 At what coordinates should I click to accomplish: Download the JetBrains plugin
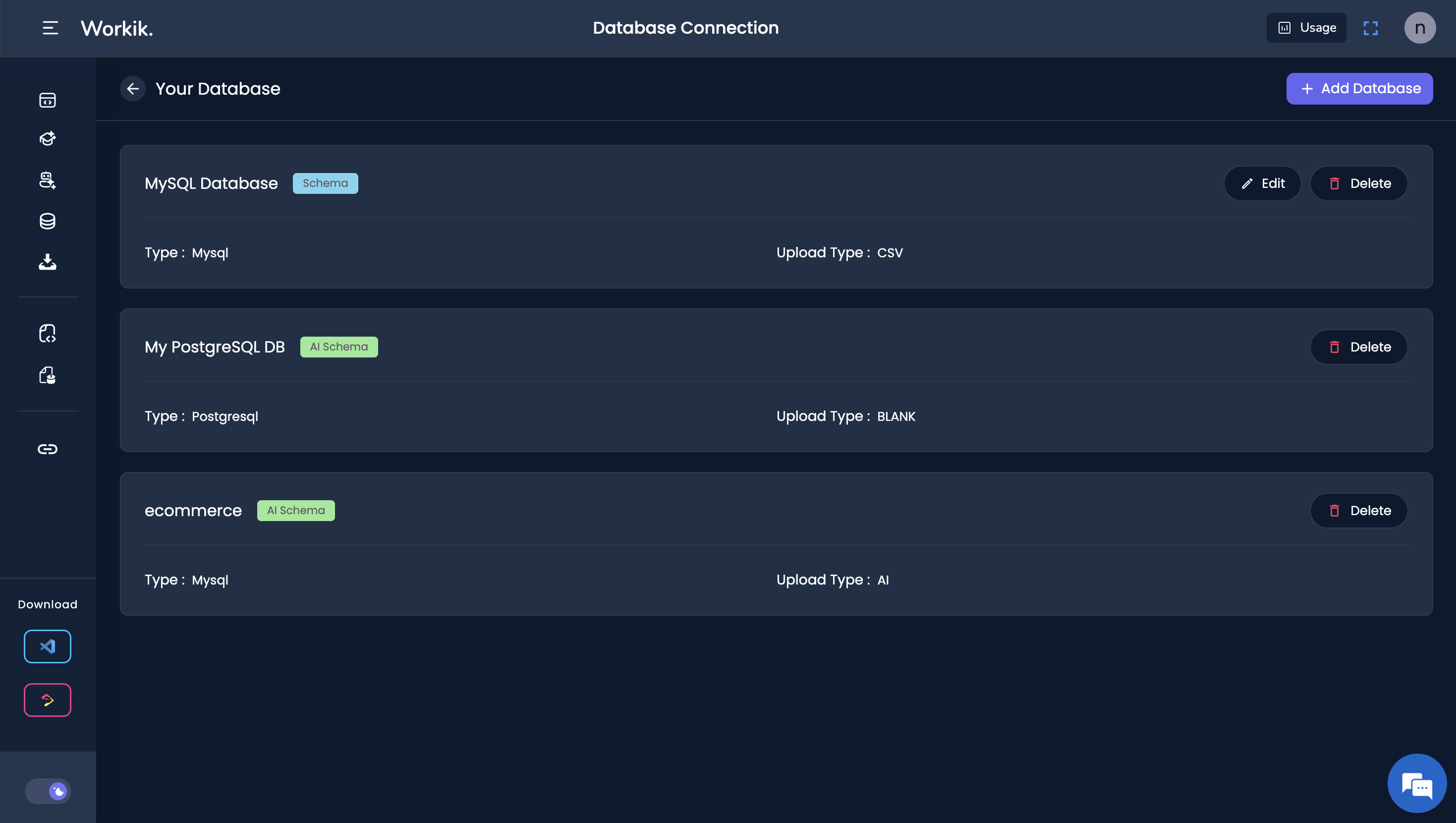click(x=48, y=700)
